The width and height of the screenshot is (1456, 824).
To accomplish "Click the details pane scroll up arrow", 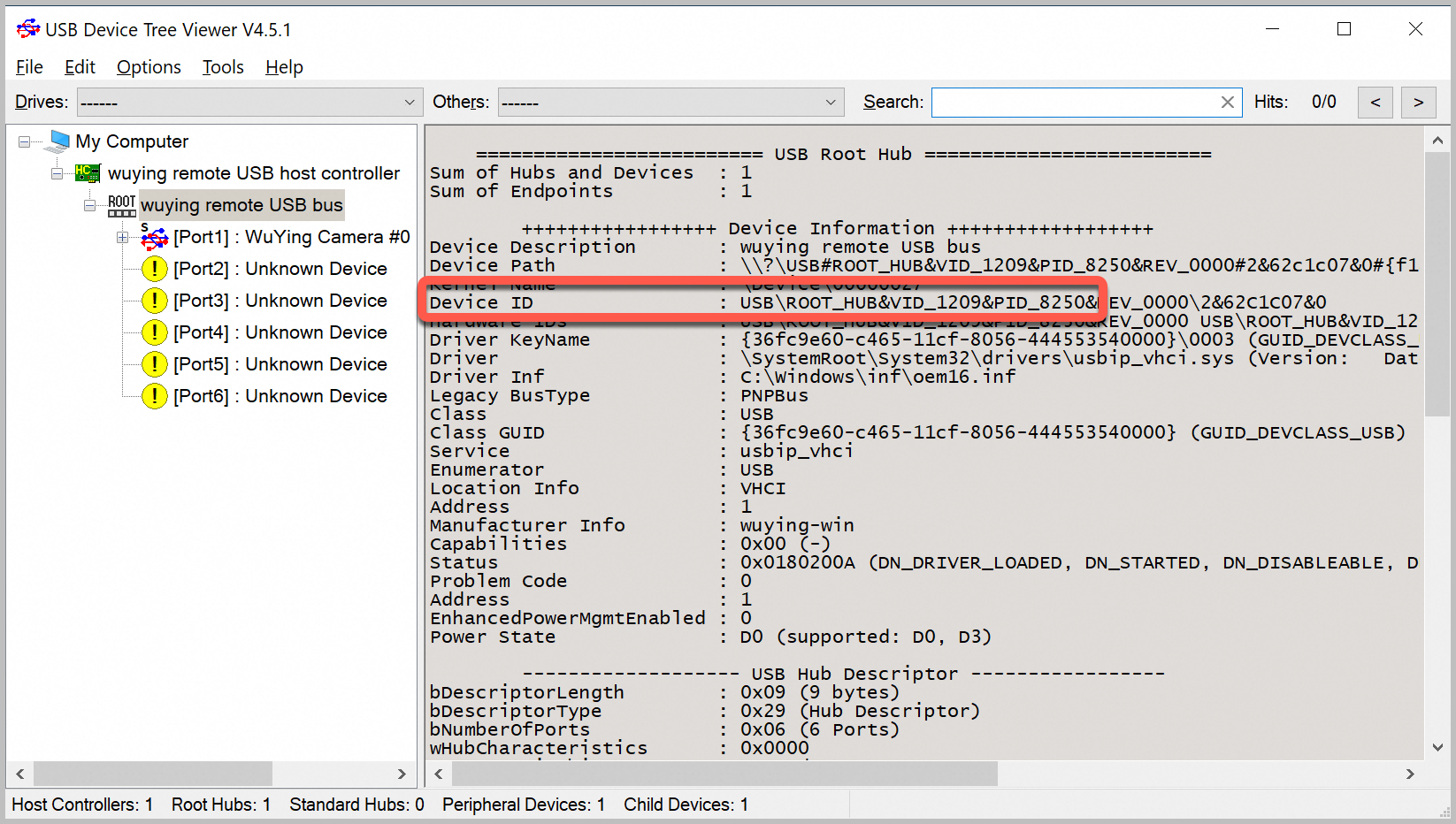I will (1437, 141).
